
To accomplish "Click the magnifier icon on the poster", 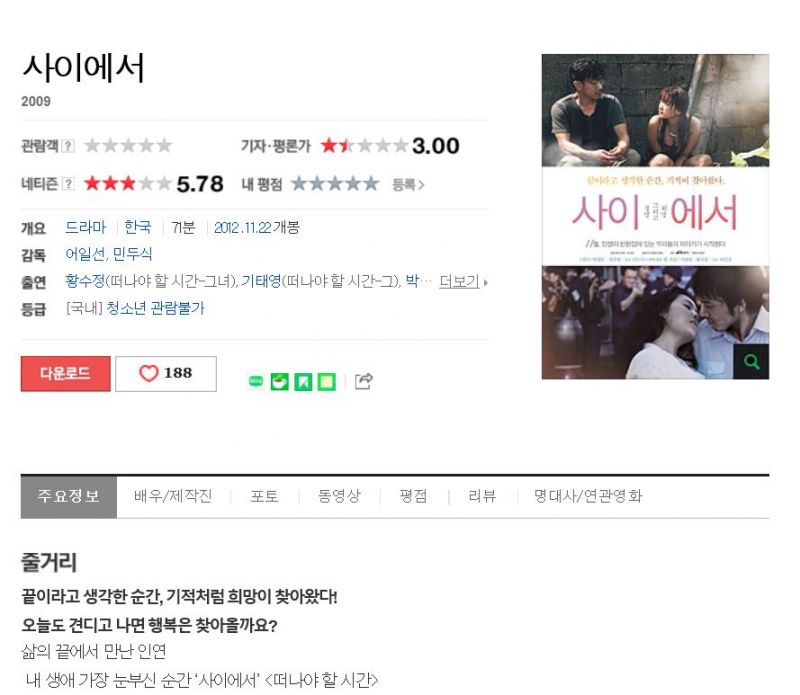I will [751, 362].
